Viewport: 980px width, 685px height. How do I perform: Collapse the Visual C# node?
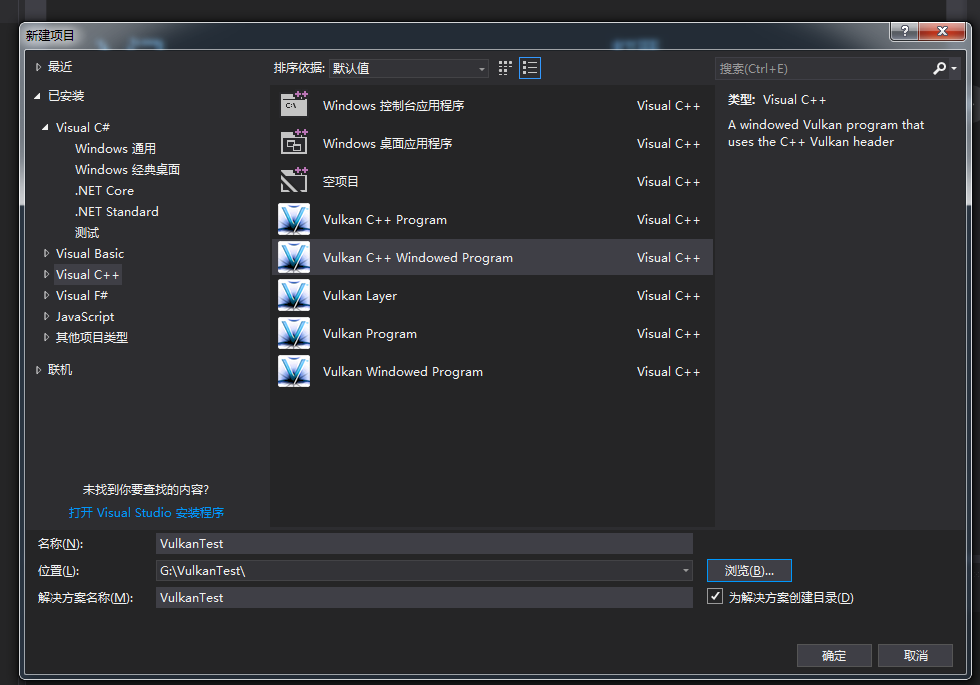click(x=45, y=127)
